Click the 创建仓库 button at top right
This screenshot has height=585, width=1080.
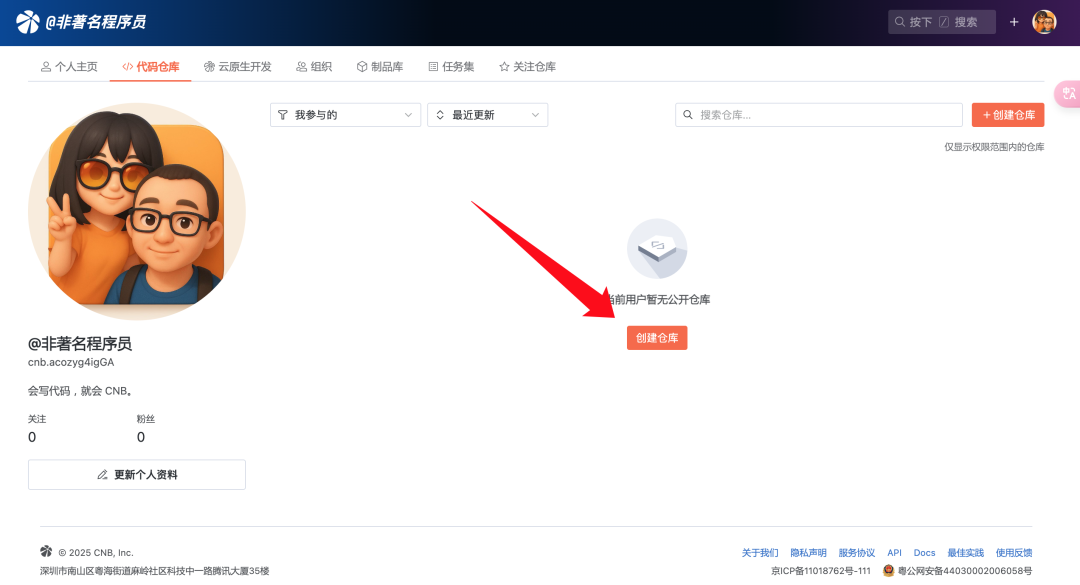pos(1008,114)
